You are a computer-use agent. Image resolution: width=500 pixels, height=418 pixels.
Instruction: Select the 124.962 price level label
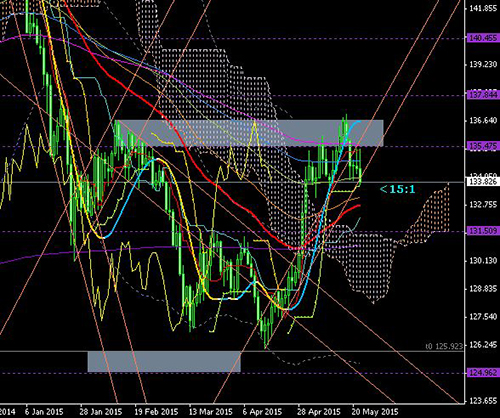483,373
